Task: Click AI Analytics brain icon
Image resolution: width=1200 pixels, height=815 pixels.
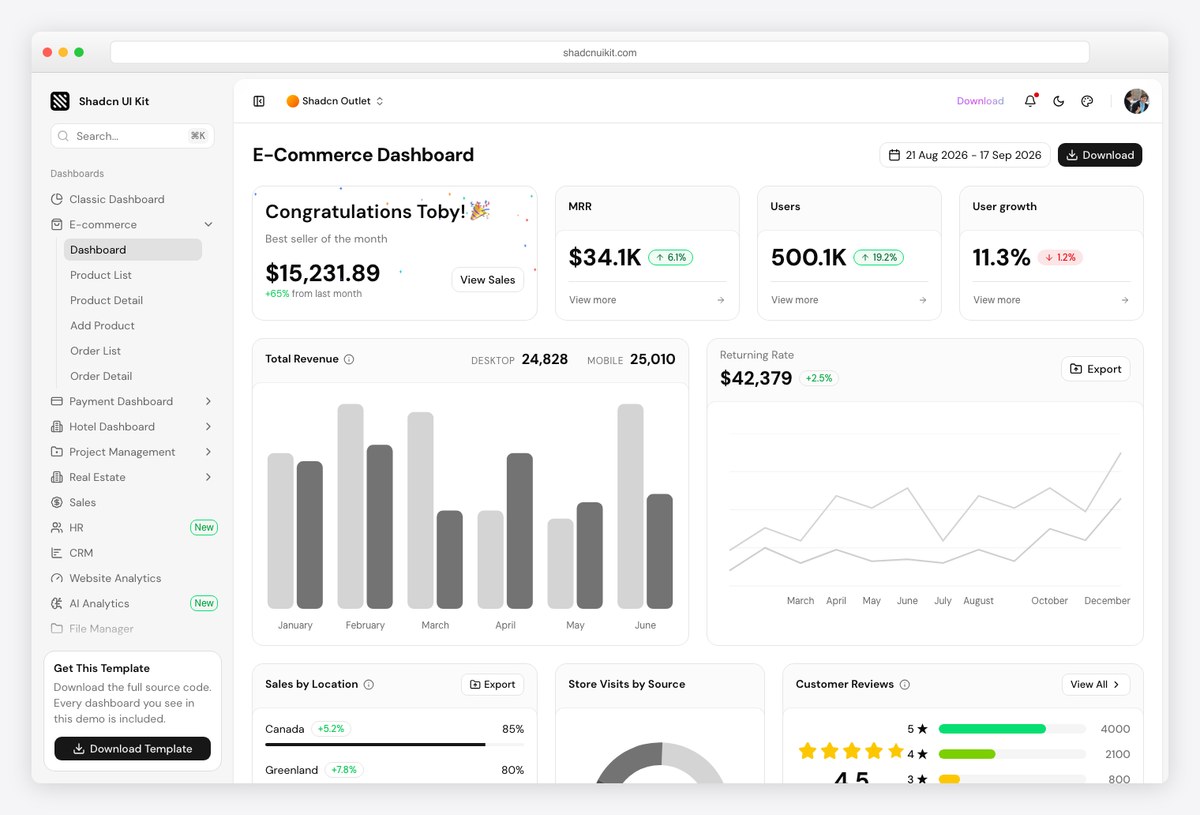Action: [x=57, y=603]
